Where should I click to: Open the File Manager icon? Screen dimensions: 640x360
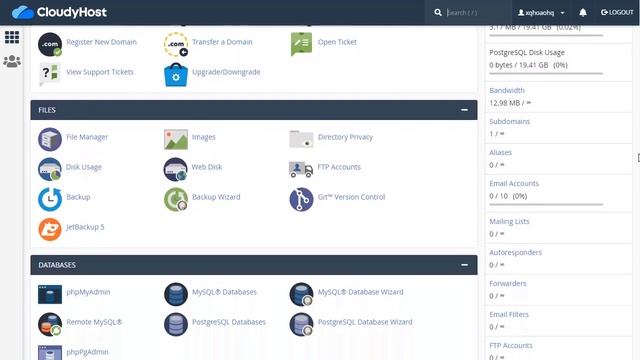pyautogui.click(x=50, y=139)
